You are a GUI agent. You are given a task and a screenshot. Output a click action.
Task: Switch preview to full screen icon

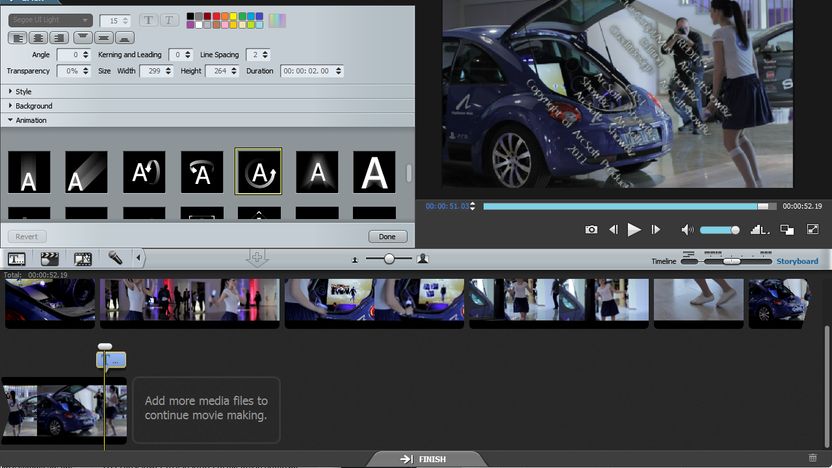click(812, 229)
